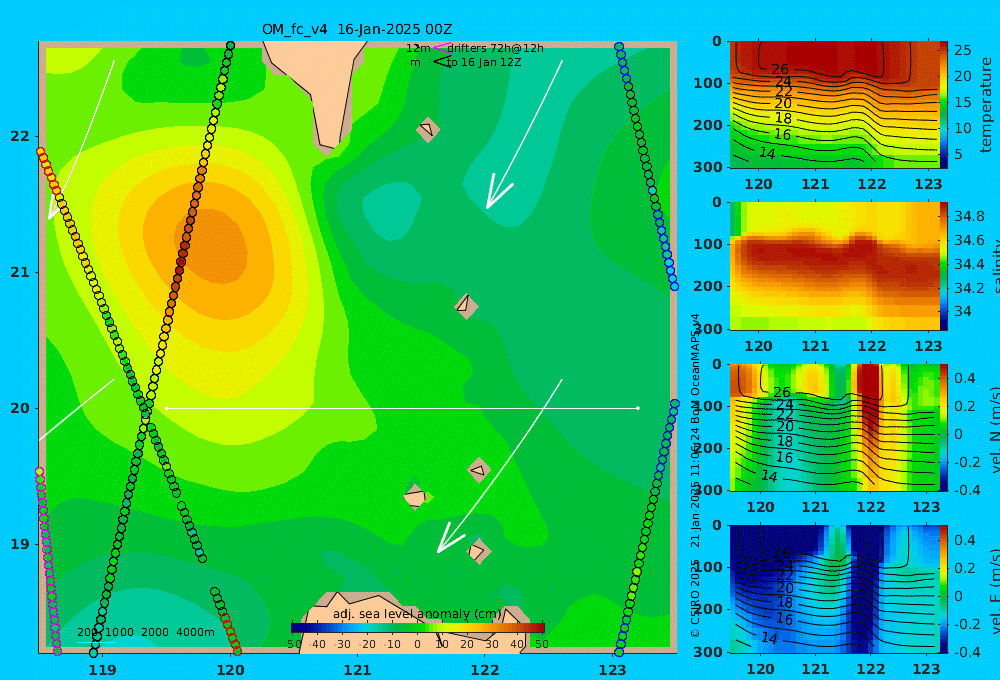Click the orange sea level high center
Viewport: 1000px width, 680px height.
coord(214,246)
